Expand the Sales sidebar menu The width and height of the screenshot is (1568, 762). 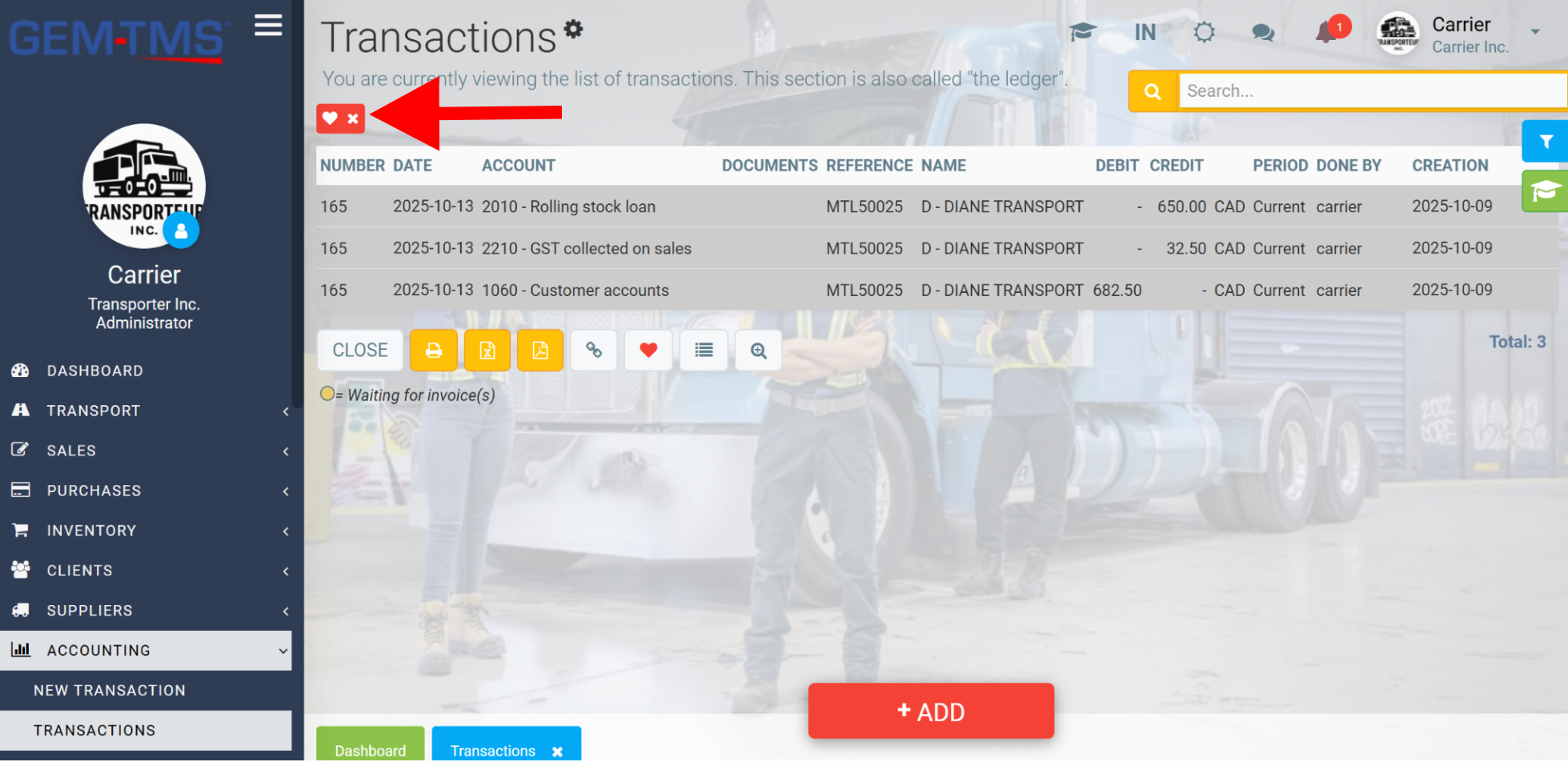[146, 451]
